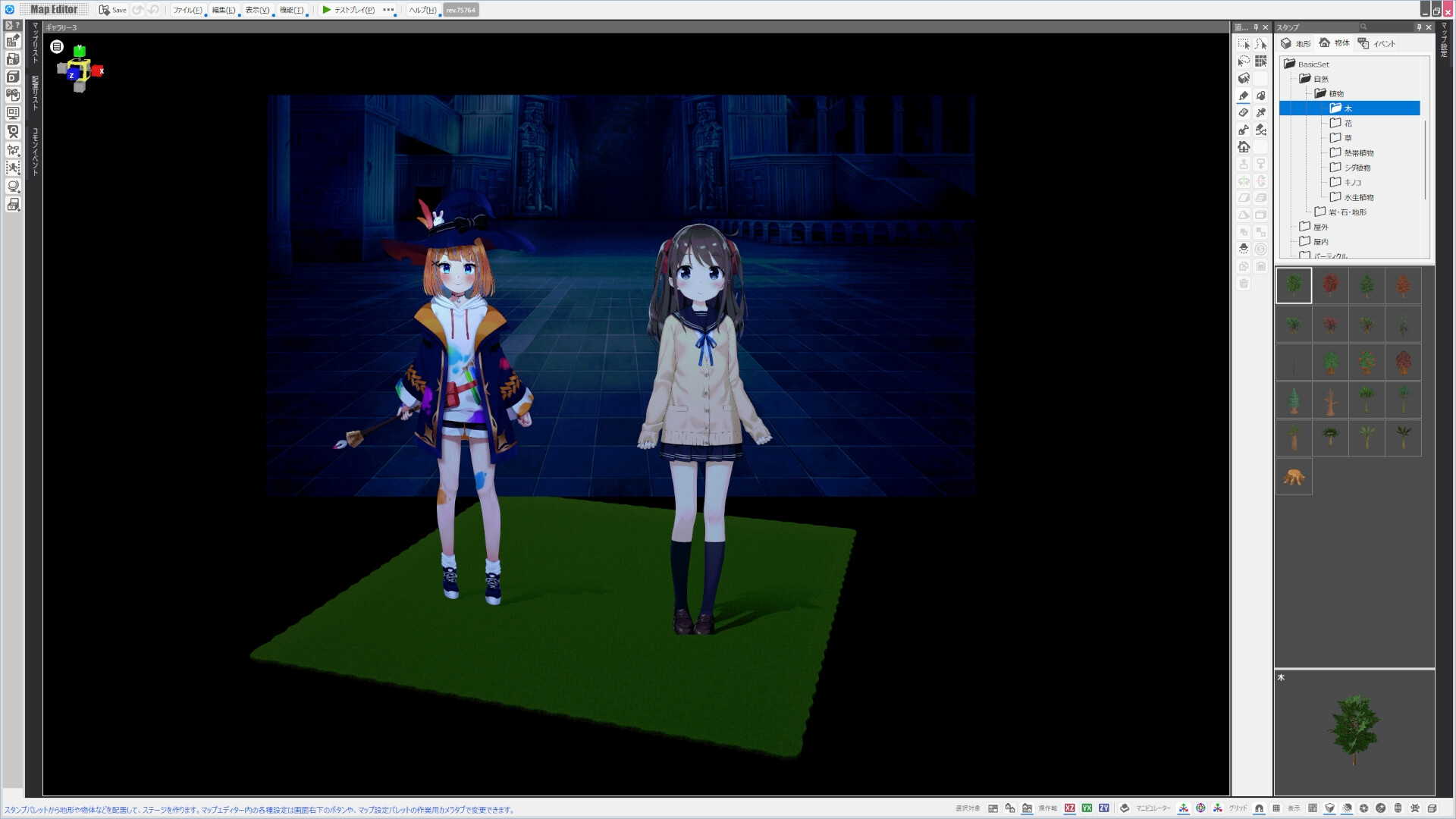This screenshot has width=1456, height=819.
Task: Toggle grid display in status bar
Action: [x=1276, y=808]
